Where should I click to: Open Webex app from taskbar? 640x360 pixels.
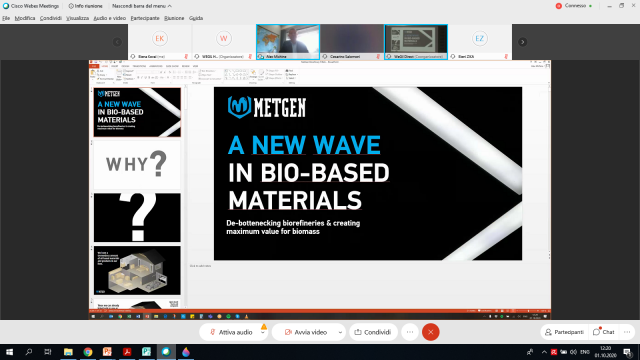point(166,352)
